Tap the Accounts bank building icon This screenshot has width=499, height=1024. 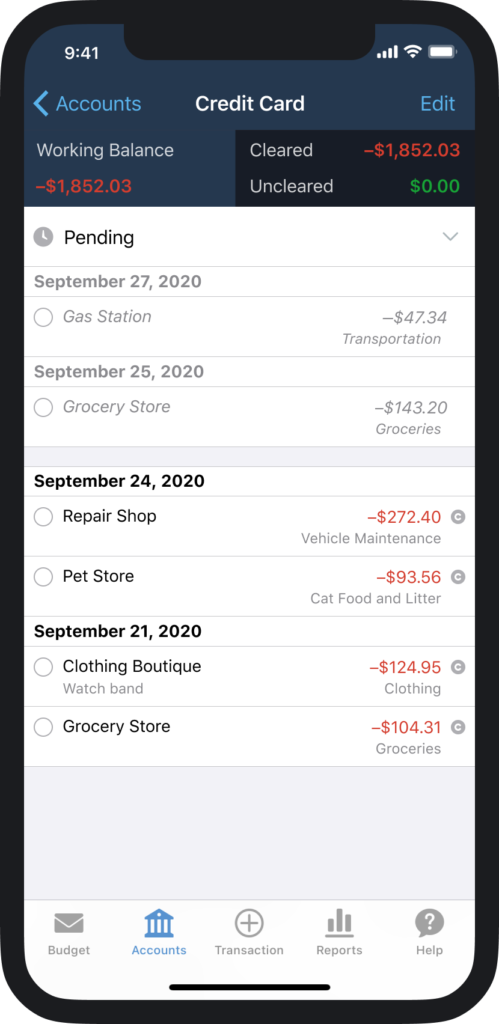159,923
